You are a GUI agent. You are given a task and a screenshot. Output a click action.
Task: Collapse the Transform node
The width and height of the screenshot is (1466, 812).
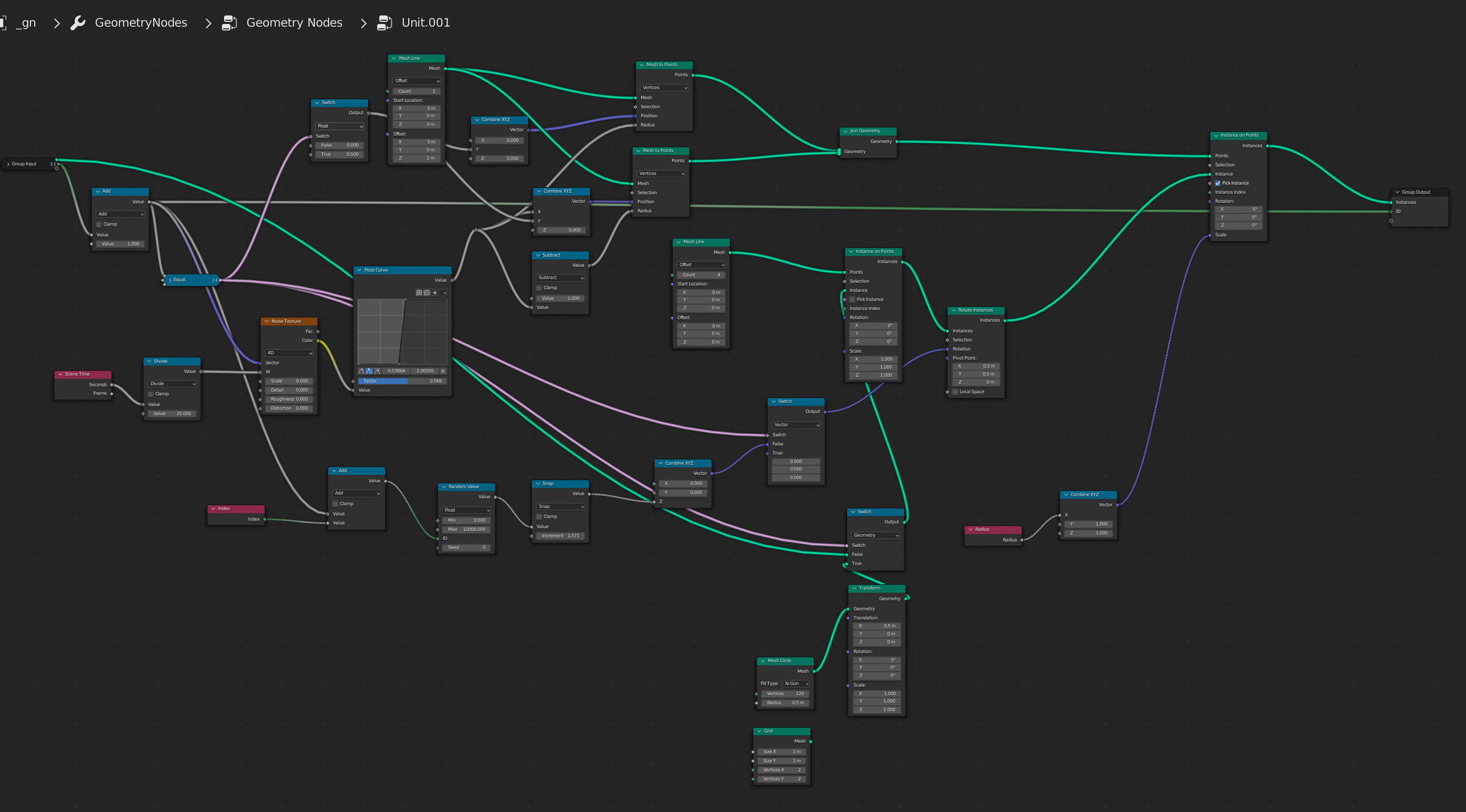coord(854,588)
